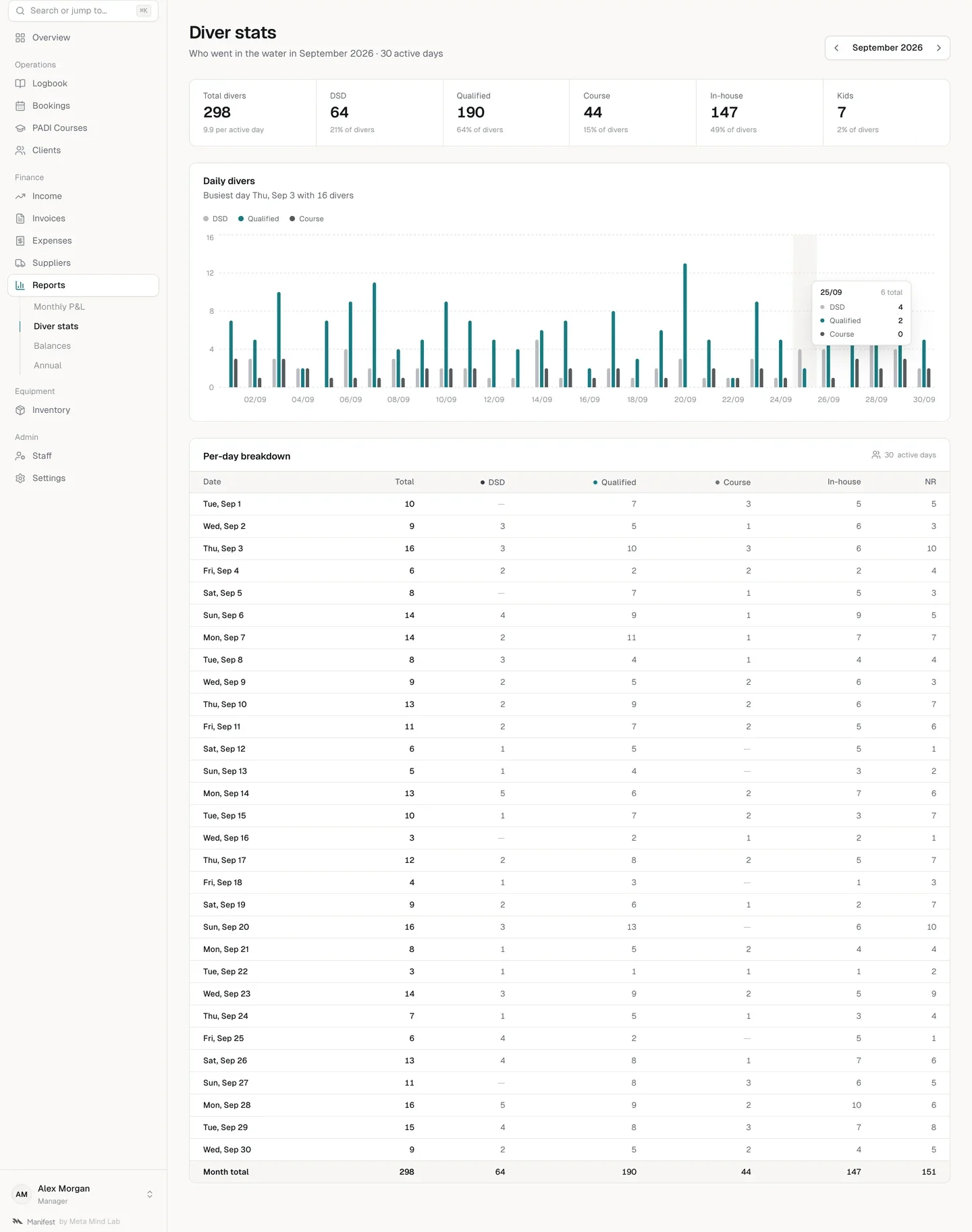Click the In-house column header
Image resolution: width=972 pixels, height=1232 pixels.
point(844,482)
